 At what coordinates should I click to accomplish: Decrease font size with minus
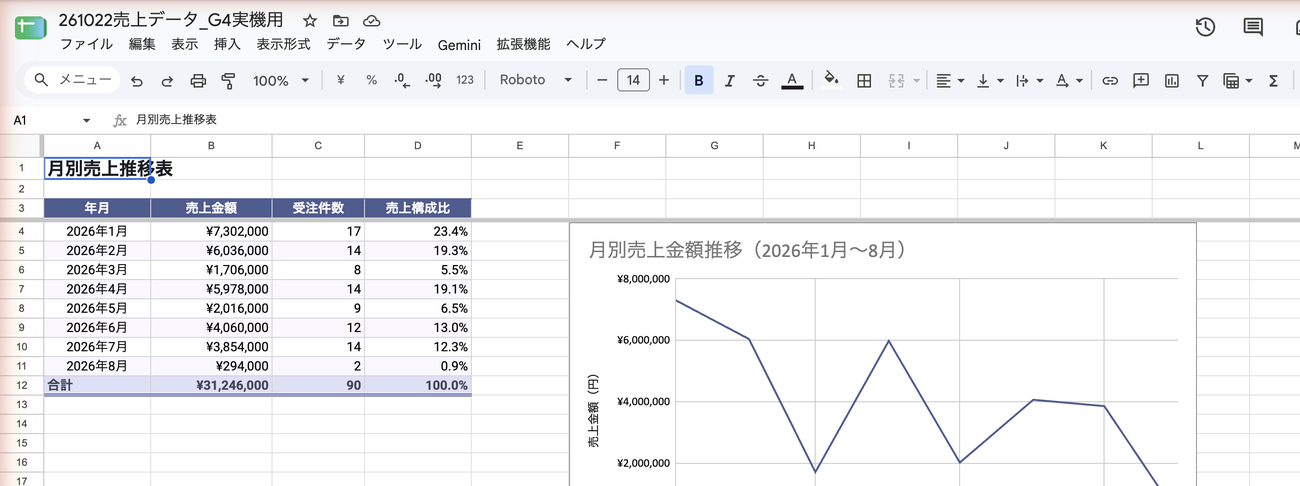602,80
